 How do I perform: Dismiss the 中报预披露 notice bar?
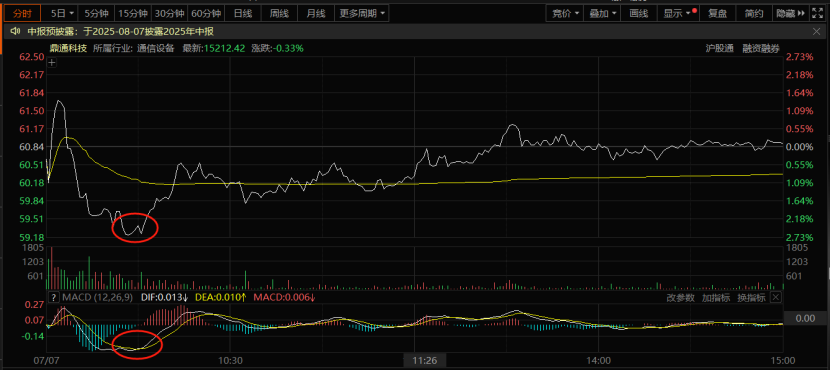[816, 32]
